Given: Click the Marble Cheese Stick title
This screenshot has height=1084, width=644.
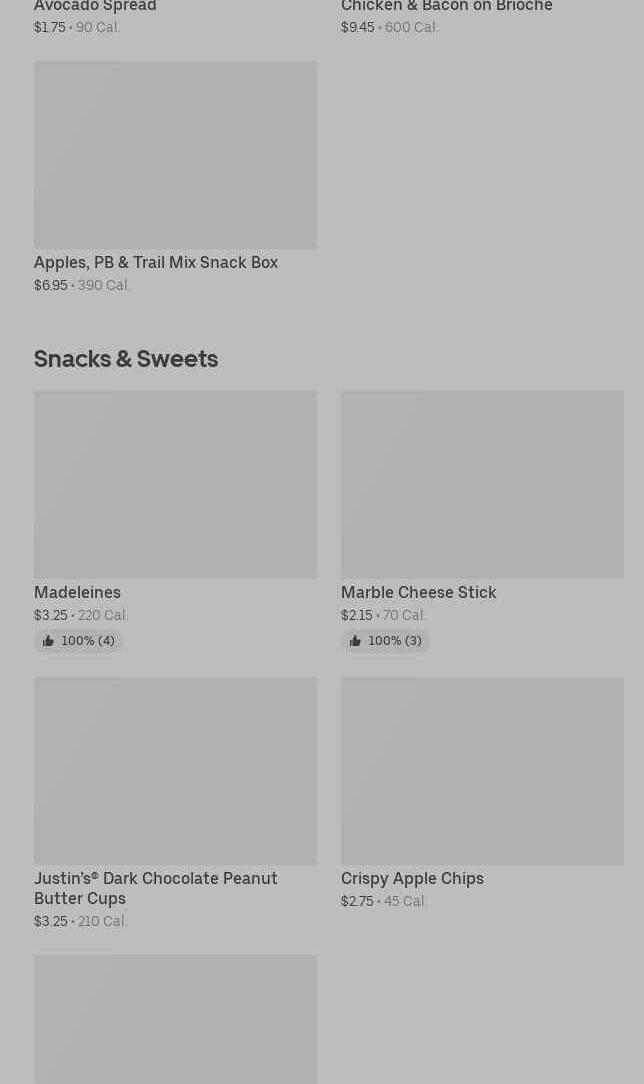Looking at the screenshot, I should pos(418,592).
